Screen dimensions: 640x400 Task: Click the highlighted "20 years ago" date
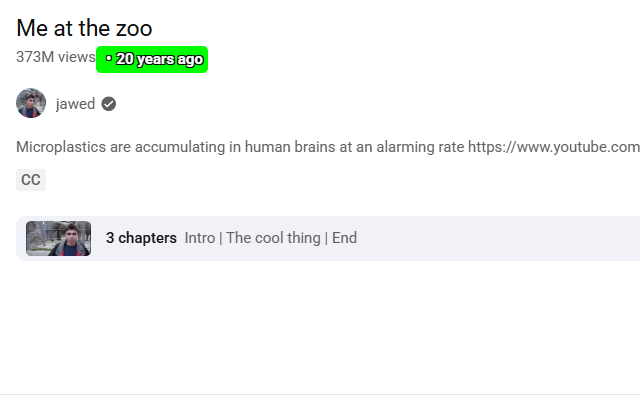159,59
